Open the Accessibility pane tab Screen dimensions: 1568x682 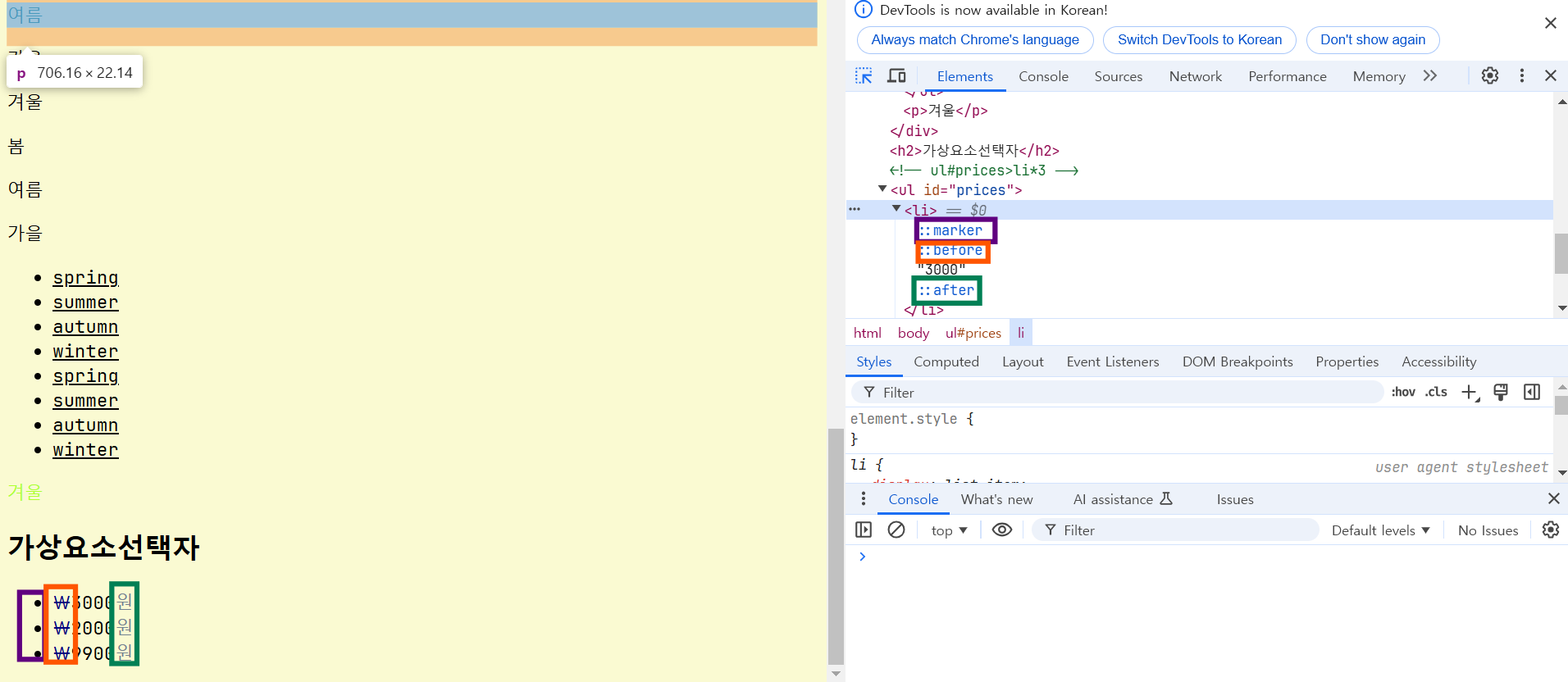coord(1438,361)
